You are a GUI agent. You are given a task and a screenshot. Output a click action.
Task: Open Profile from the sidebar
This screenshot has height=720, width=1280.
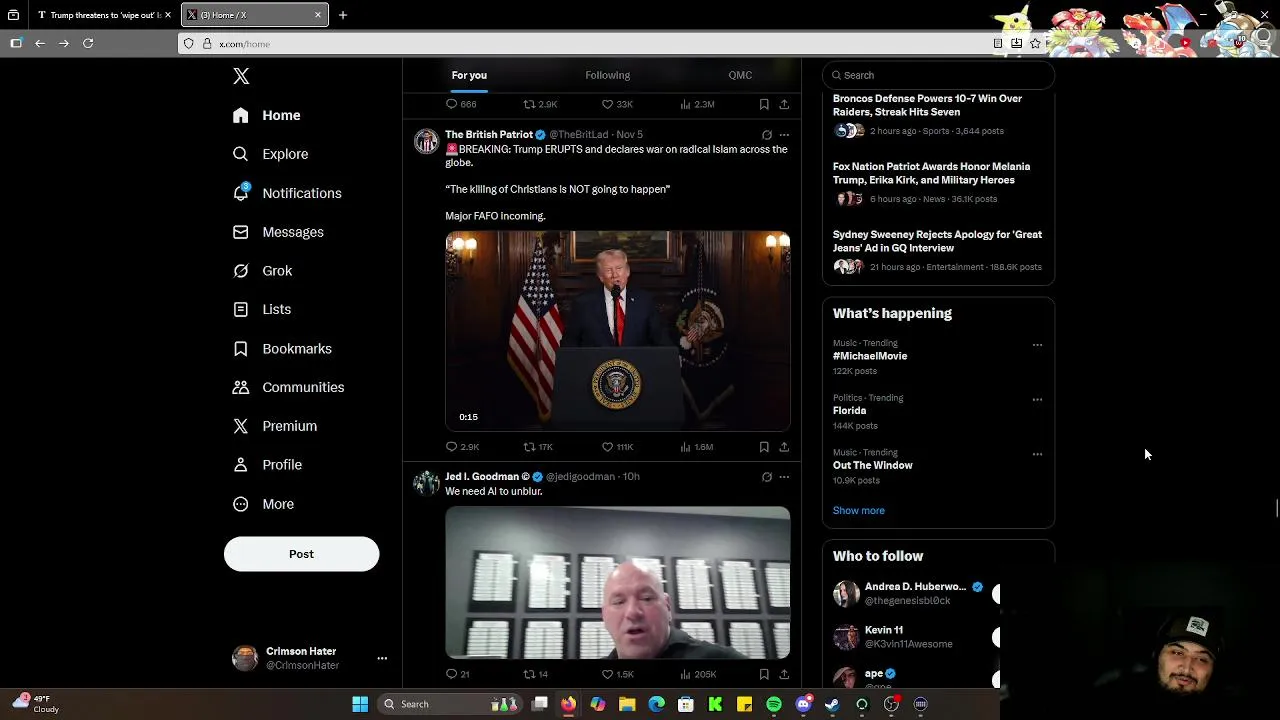(266, 465)
